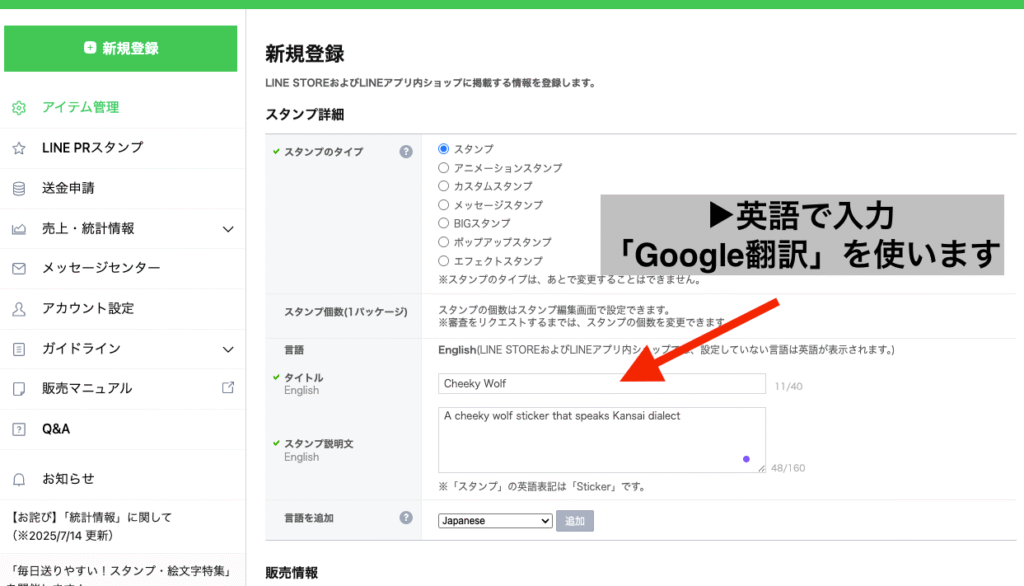Click the 48/160 character counter

788,468
